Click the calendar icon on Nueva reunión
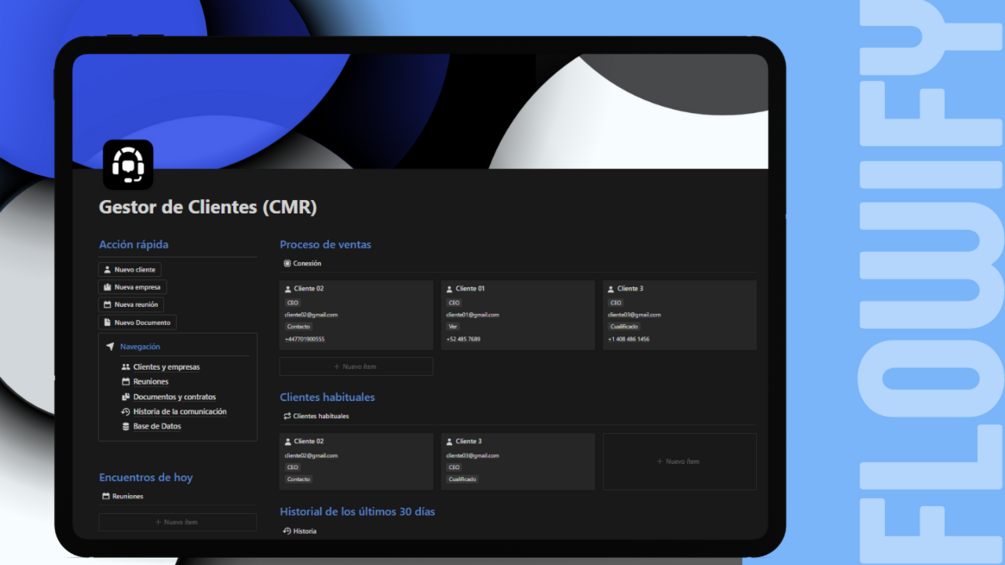The width and height of the screenshot is (1005, 565). 107,305
